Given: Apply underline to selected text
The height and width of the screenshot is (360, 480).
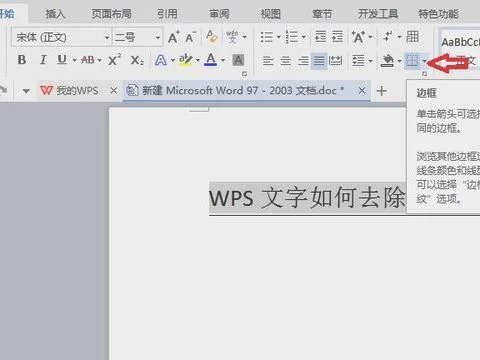Looking at the screenshot, I should (x=62, y=60).
